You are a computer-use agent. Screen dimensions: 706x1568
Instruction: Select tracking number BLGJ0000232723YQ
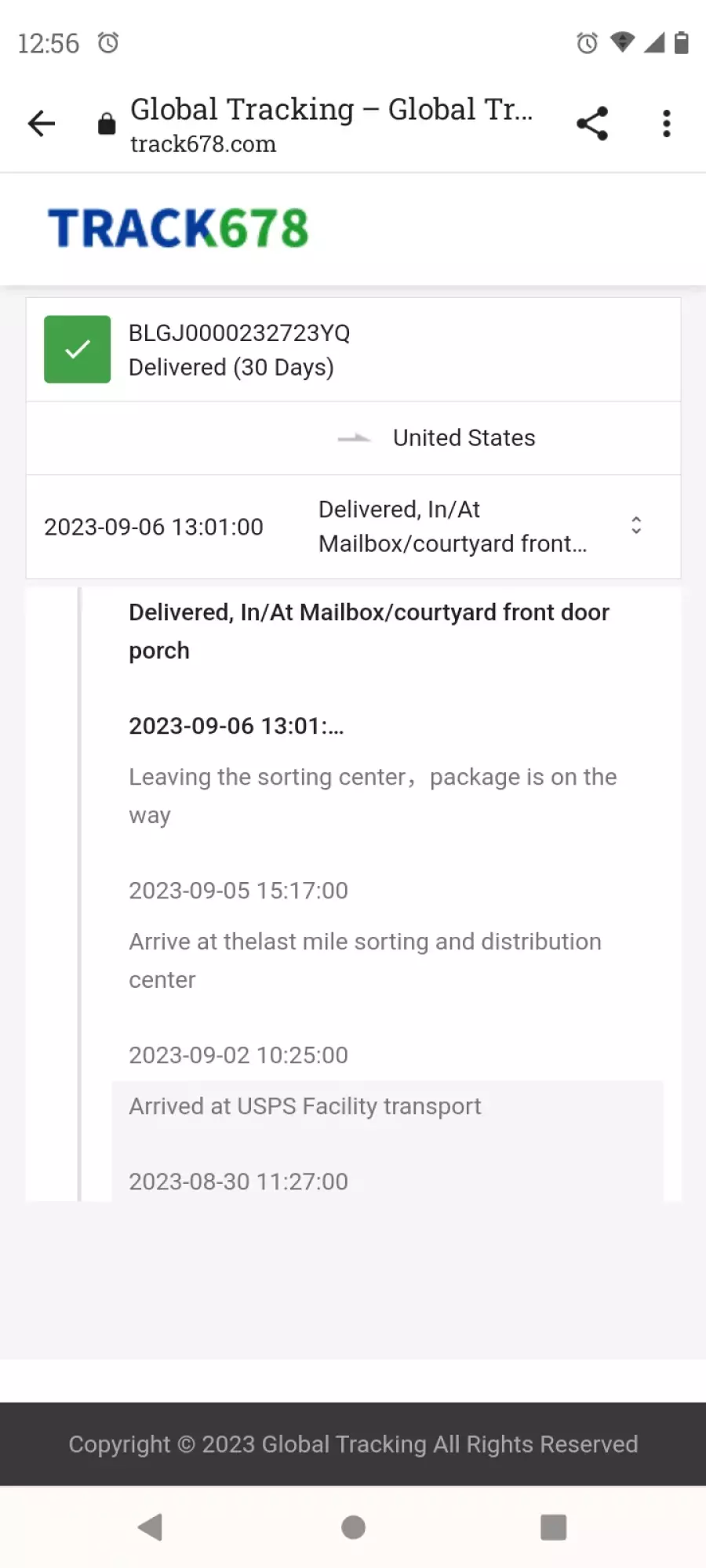[239, 333]
